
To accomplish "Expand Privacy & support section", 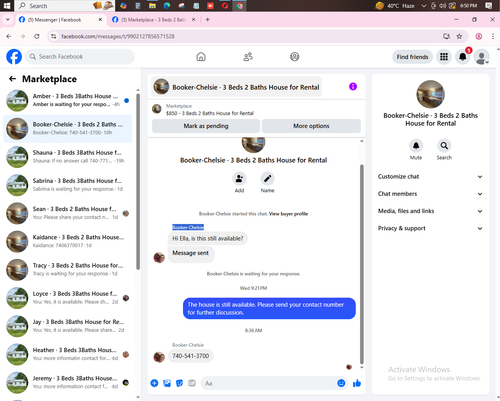I will [x=430, y=228].
